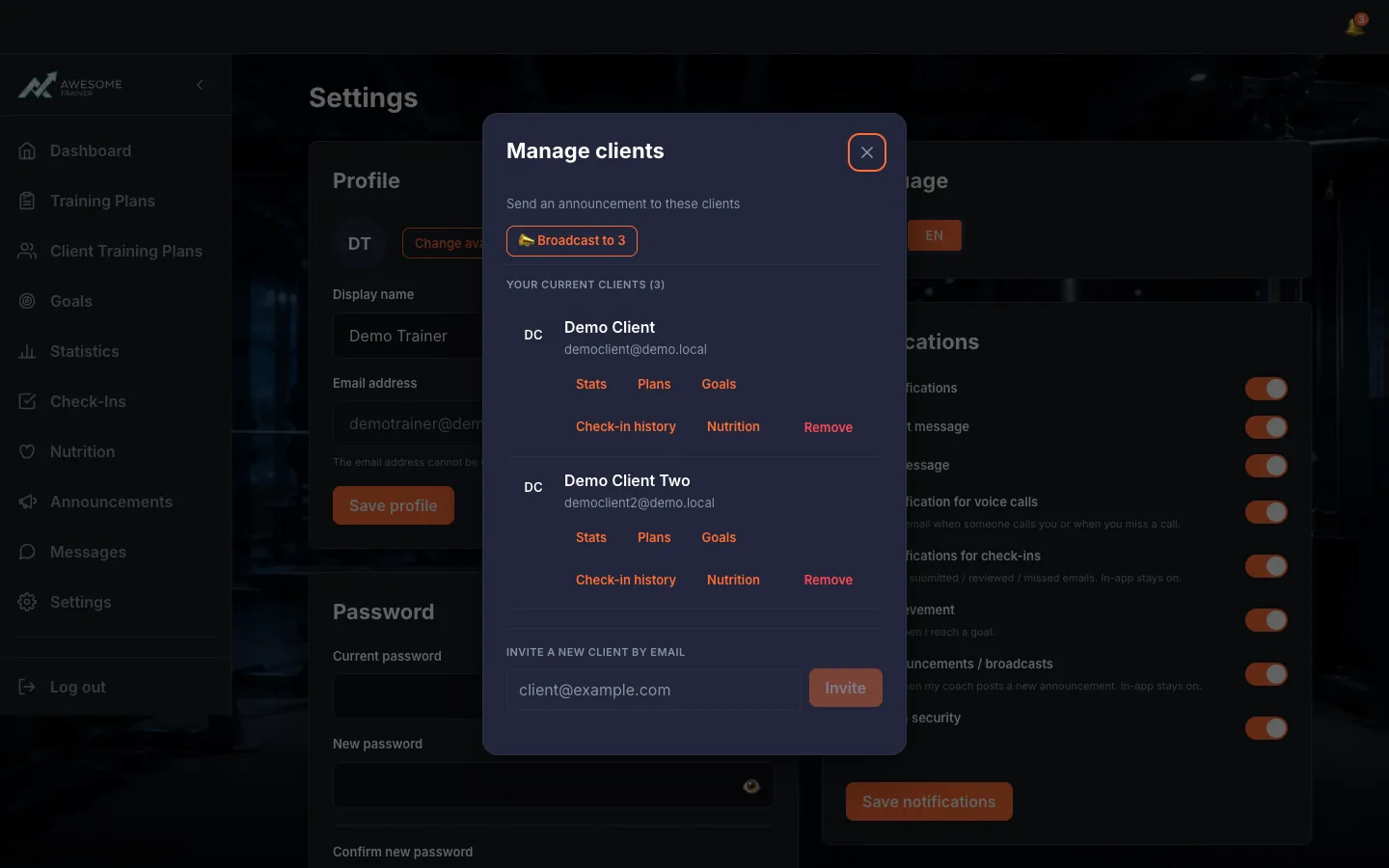This screenshot has height=868, width=1389.
Task: Toggle check-ins notification switch
Action: [x=1266, y=566]
